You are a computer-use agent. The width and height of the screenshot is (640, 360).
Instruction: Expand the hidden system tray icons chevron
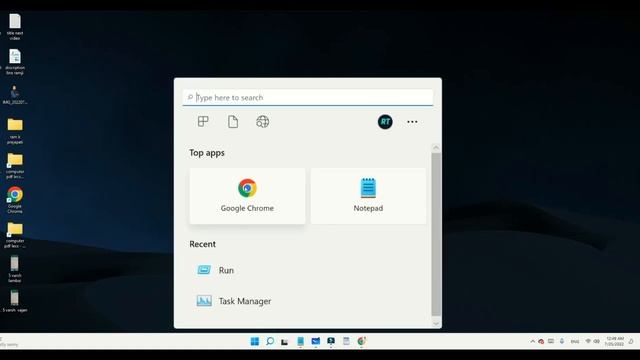click(533, 341)
